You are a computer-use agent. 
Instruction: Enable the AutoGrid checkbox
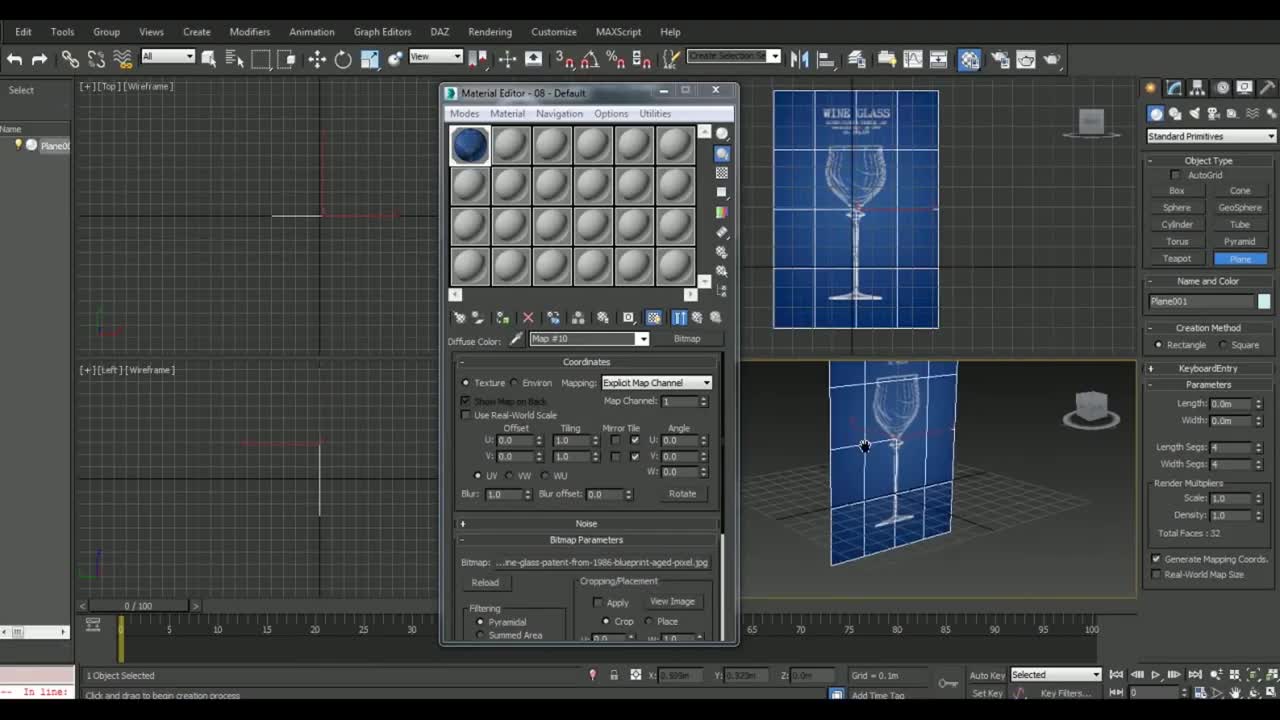[1175, 175]
